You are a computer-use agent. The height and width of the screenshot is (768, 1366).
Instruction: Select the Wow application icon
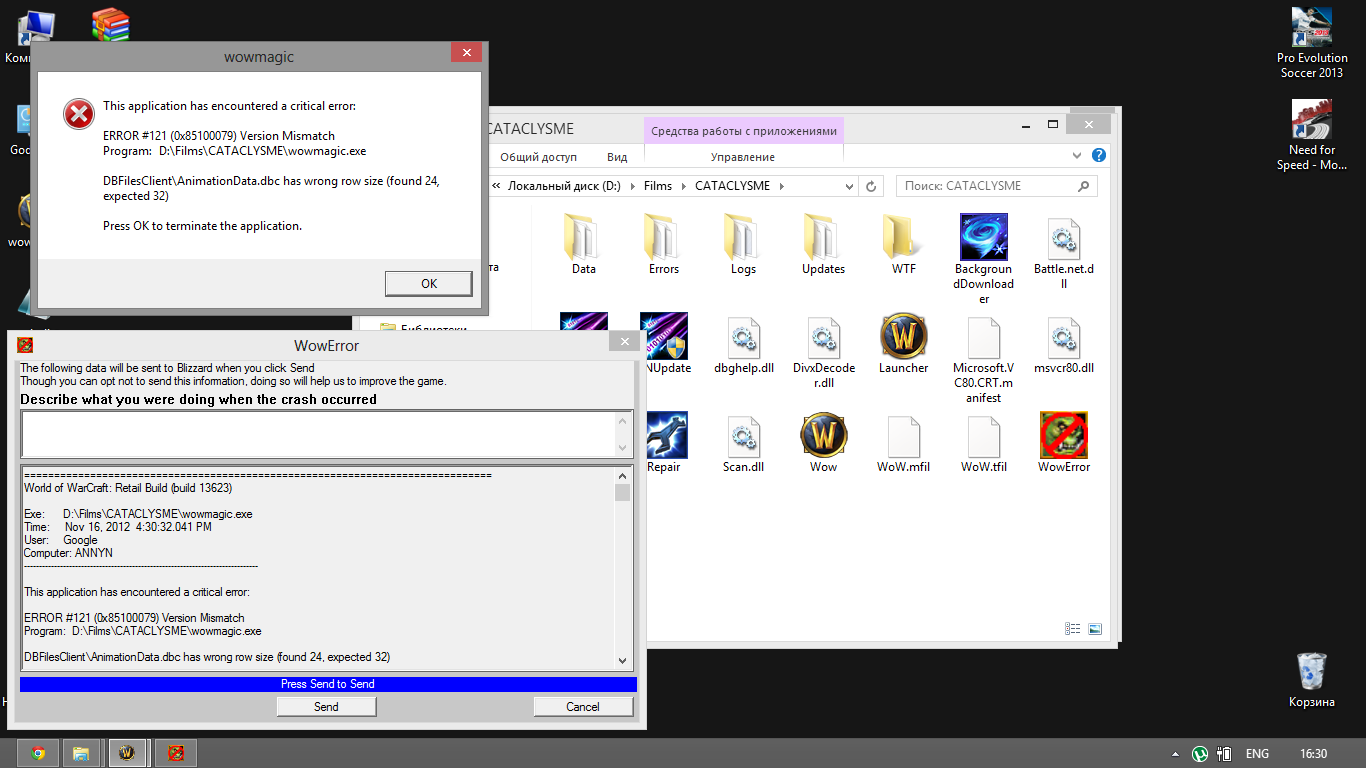click(824, 443)
